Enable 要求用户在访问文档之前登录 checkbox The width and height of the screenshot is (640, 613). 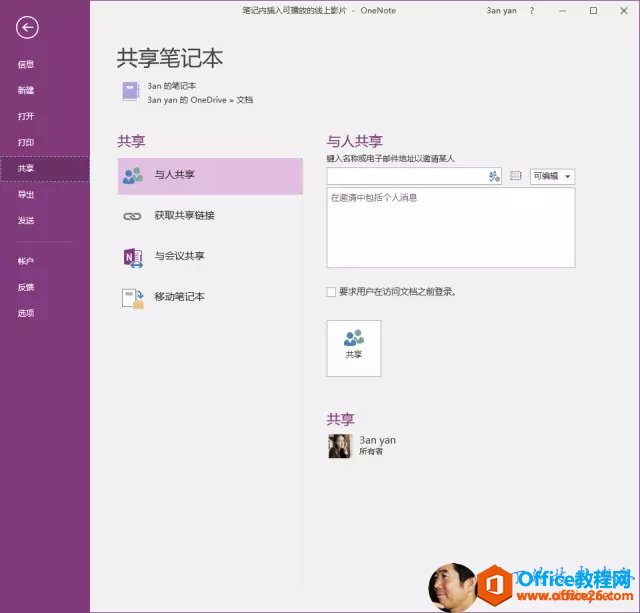point(331,292)
